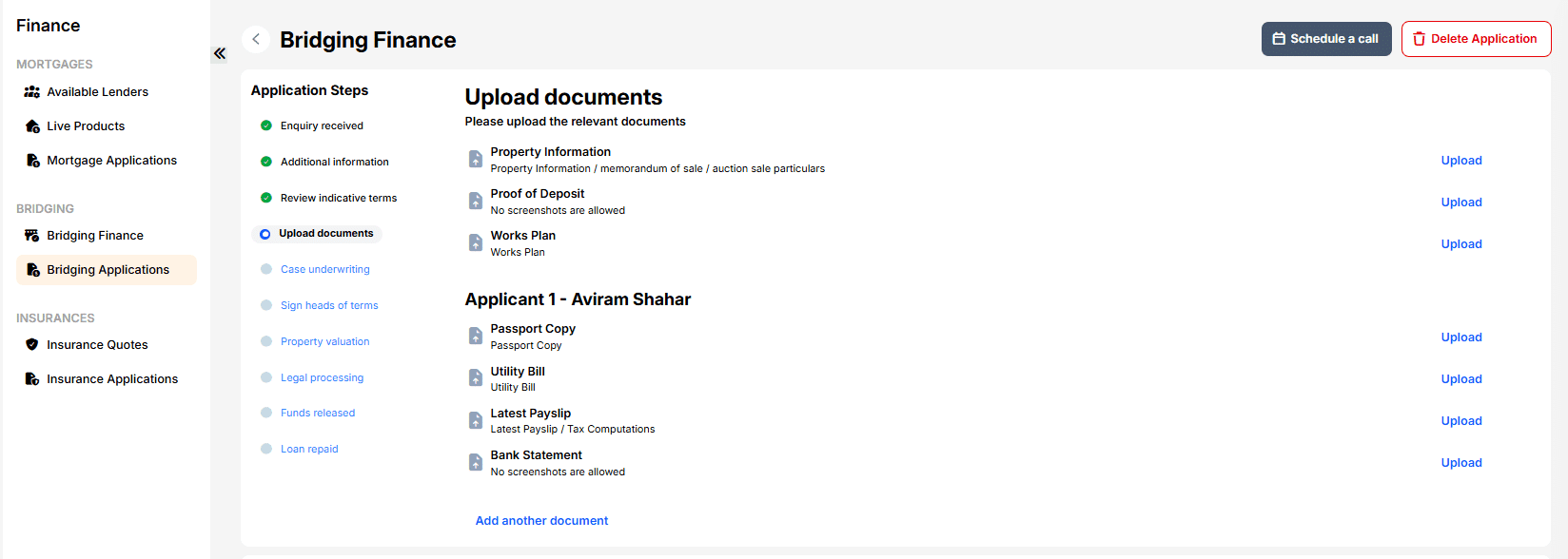This screenshot has height=559, width=1568.
Task: Click the Bridging Applications document icon
Action: pyautogui.click(x=32, y=270)
